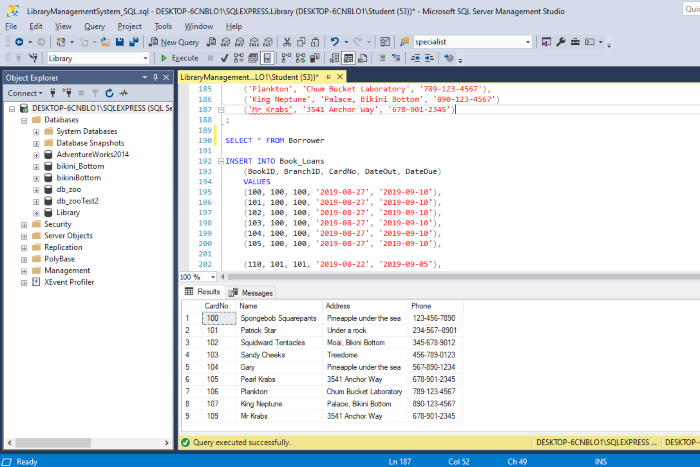This screenshot has width=700, height=467.
Task: Toggle Include Live Query Statistics
Action: click(300, 58)
